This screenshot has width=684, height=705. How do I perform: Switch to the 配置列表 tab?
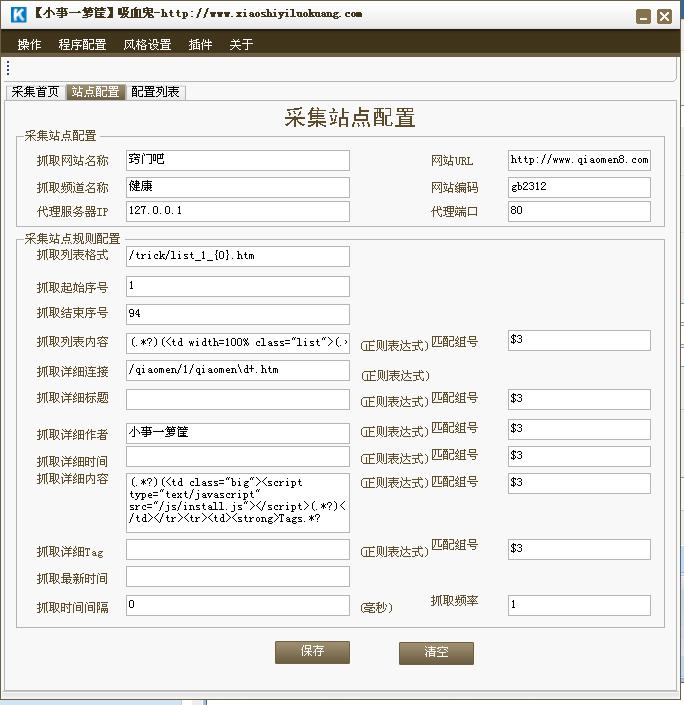(x=156, y=92)
